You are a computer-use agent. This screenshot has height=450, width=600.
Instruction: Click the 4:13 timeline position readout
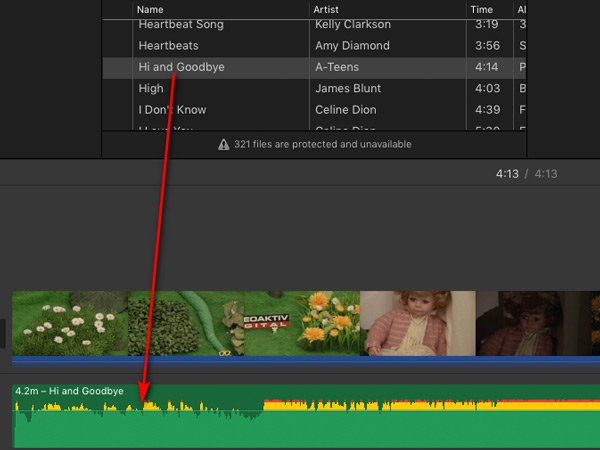507,174
